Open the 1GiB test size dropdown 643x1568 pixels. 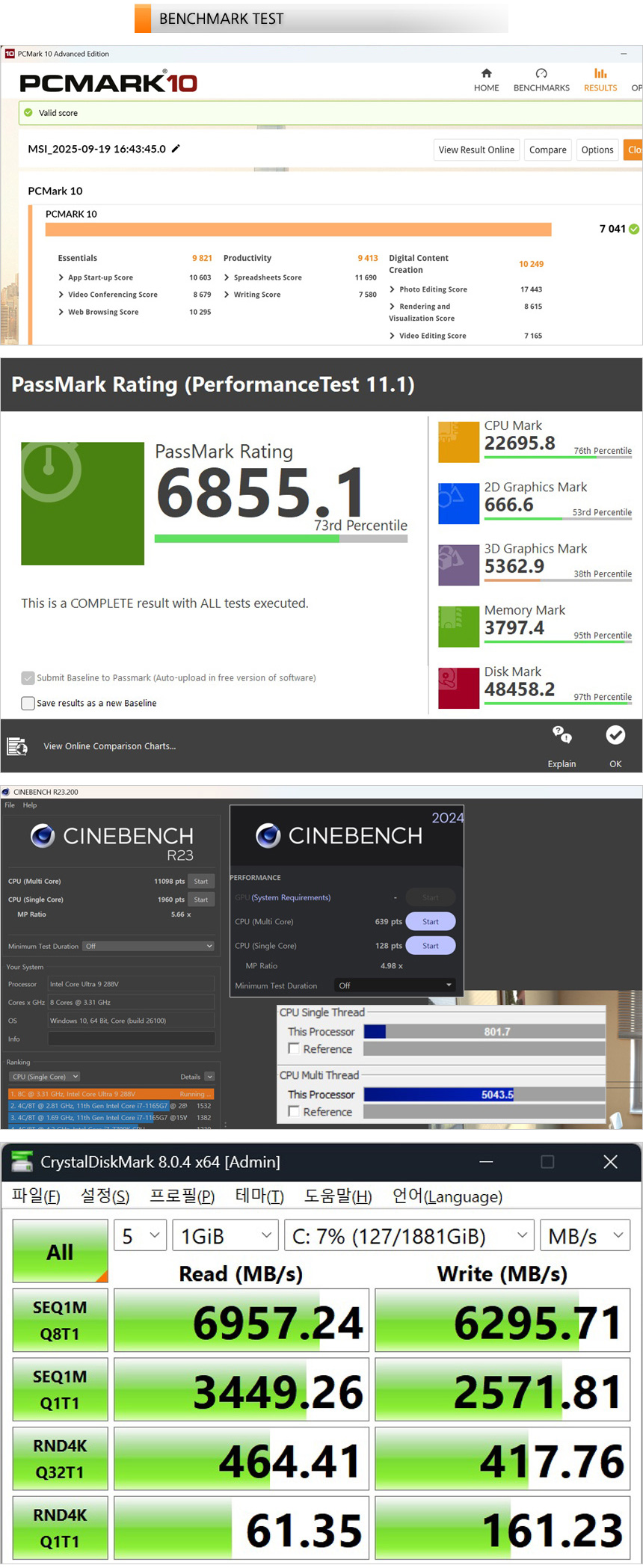pos(225,1236)
